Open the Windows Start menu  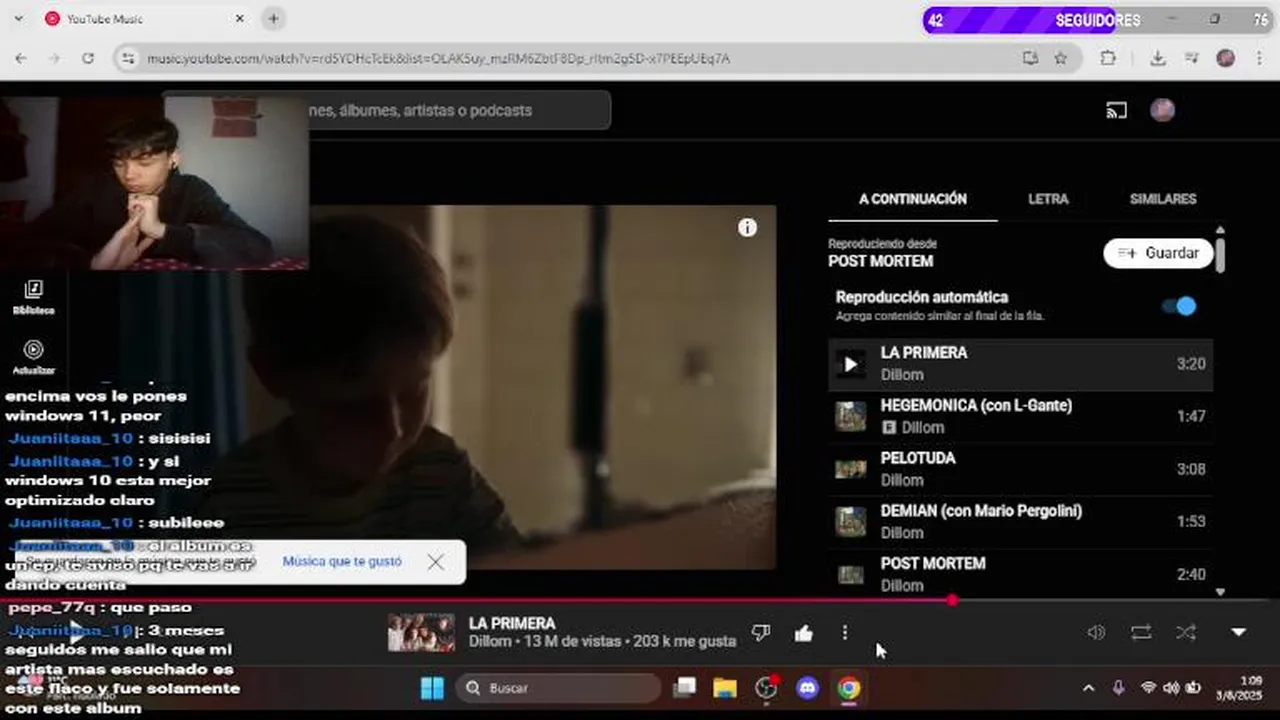[x=432, y=688]
